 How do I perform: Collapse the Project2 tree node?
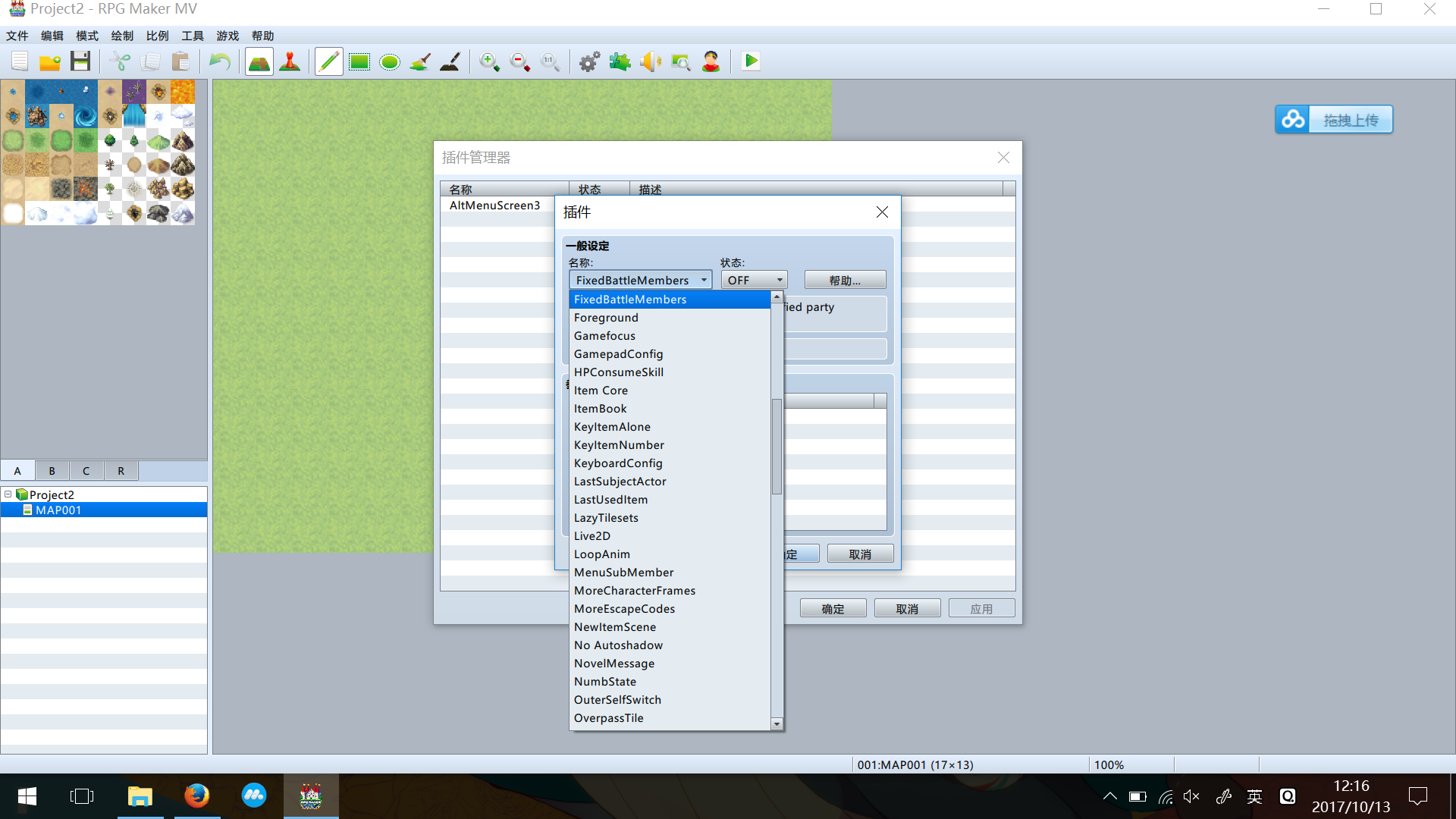(8, 494)
